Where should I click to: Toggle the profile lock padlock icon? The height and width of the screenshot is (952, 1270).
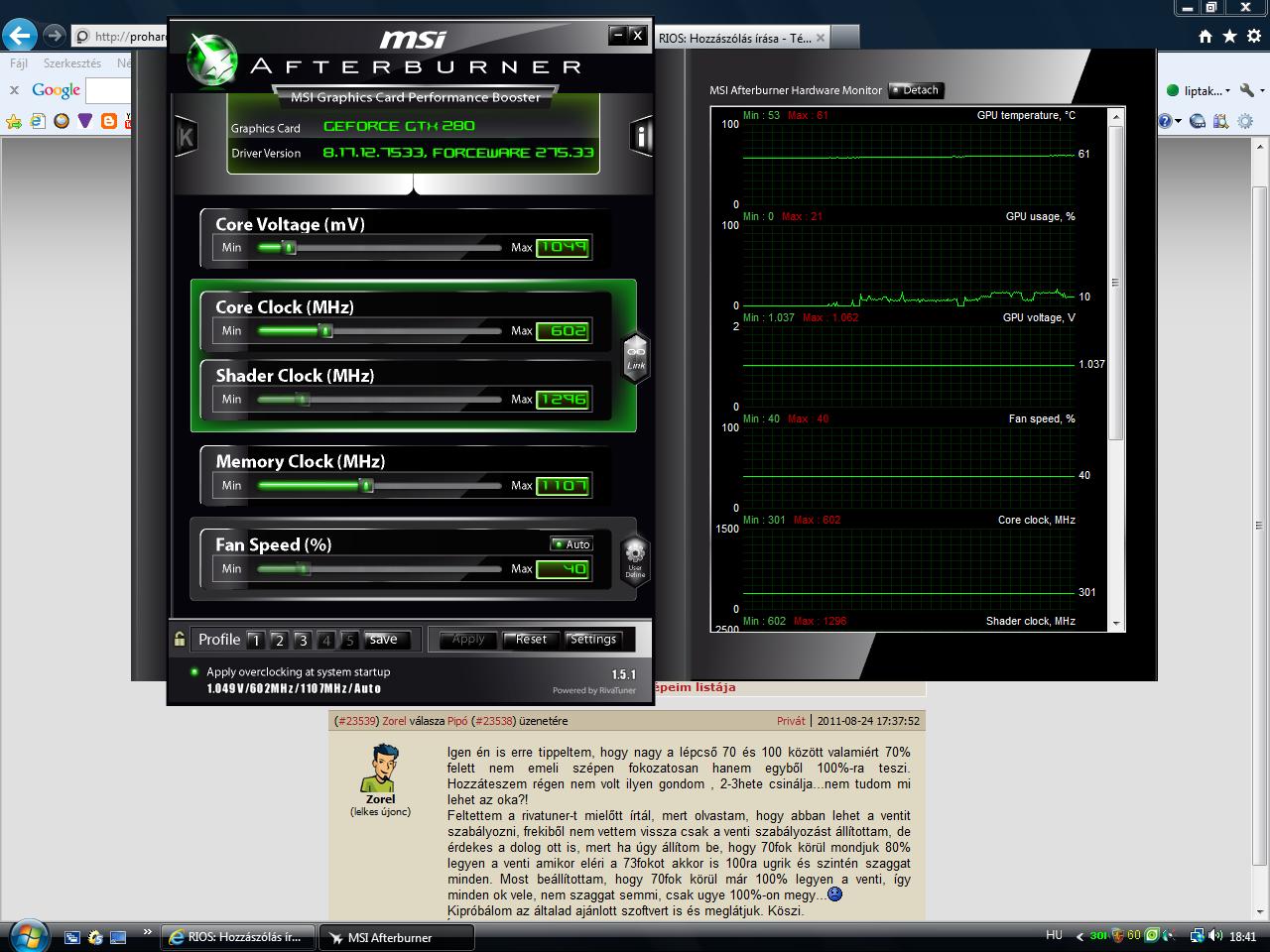(x=180, y=640)
